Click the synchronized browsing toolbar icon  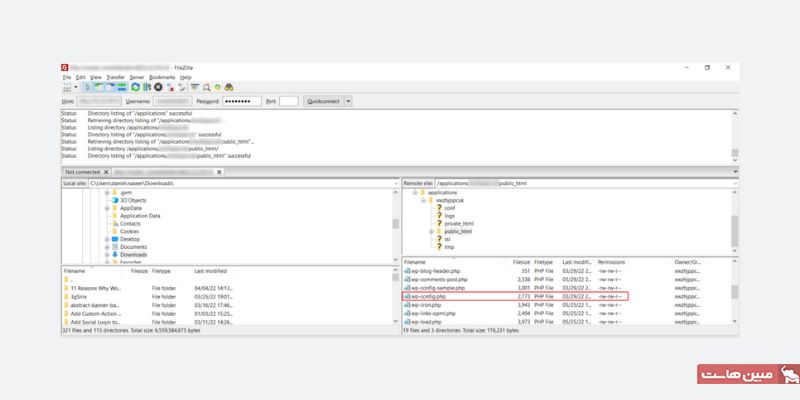click(217, 87)
